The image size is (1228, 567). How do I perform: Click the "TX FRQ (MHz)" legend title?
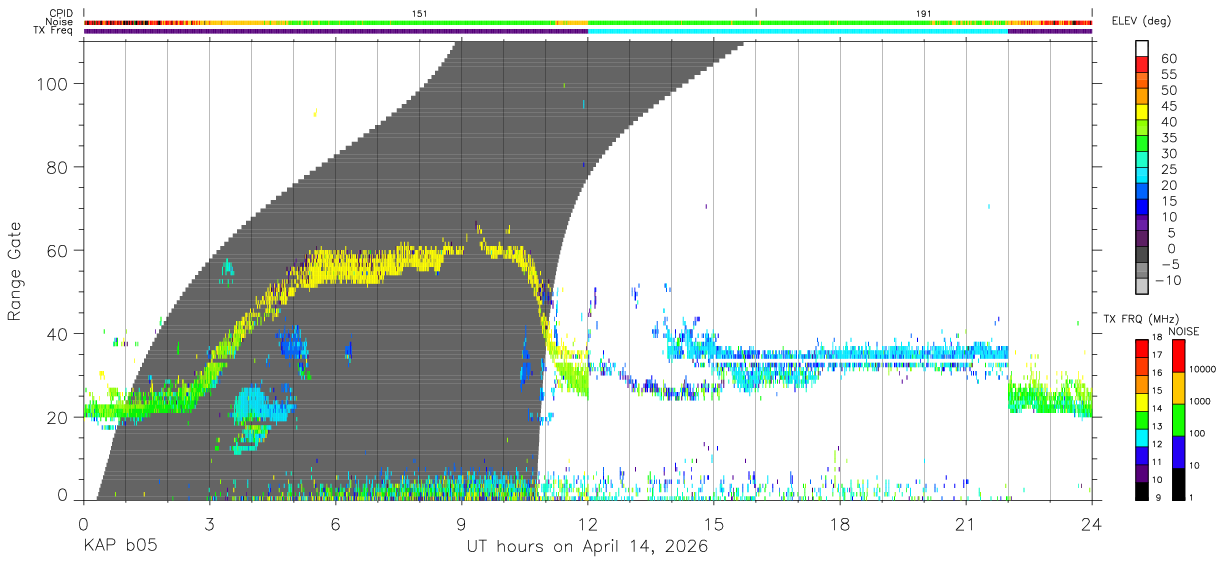pyautogui.click(x=1140, y=319)
